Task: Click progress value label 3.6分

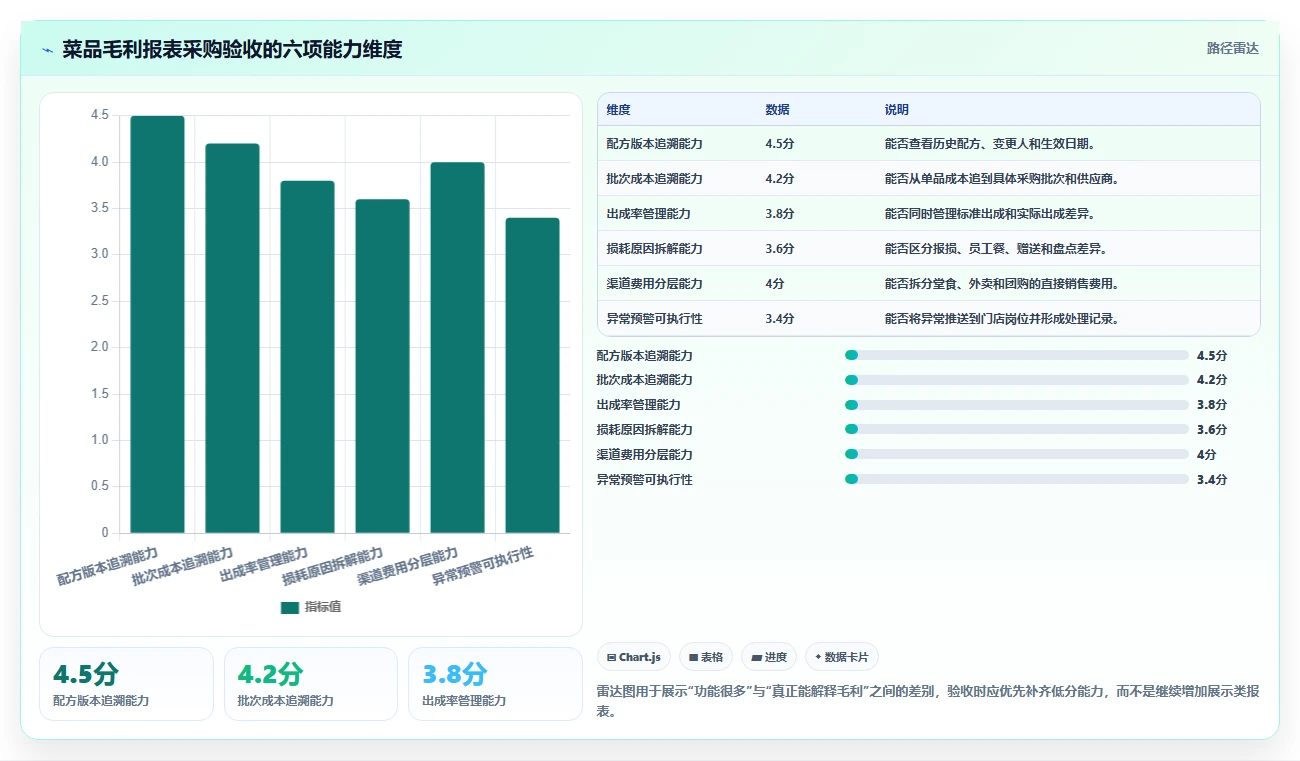Action: click(x=1212, y=430)
